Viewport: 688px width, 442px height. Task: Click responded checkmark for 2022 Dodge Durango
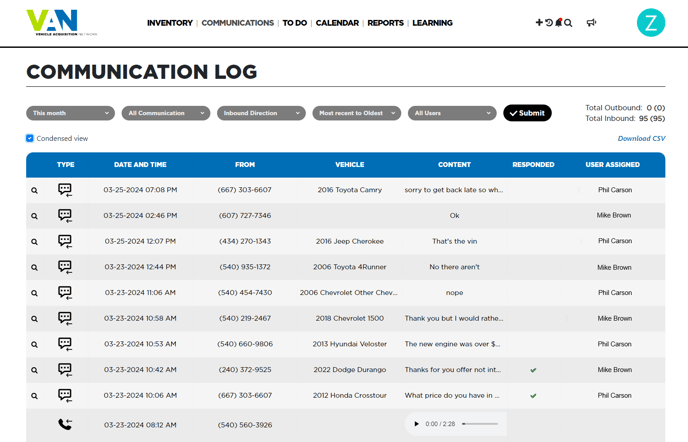point(533,370)
